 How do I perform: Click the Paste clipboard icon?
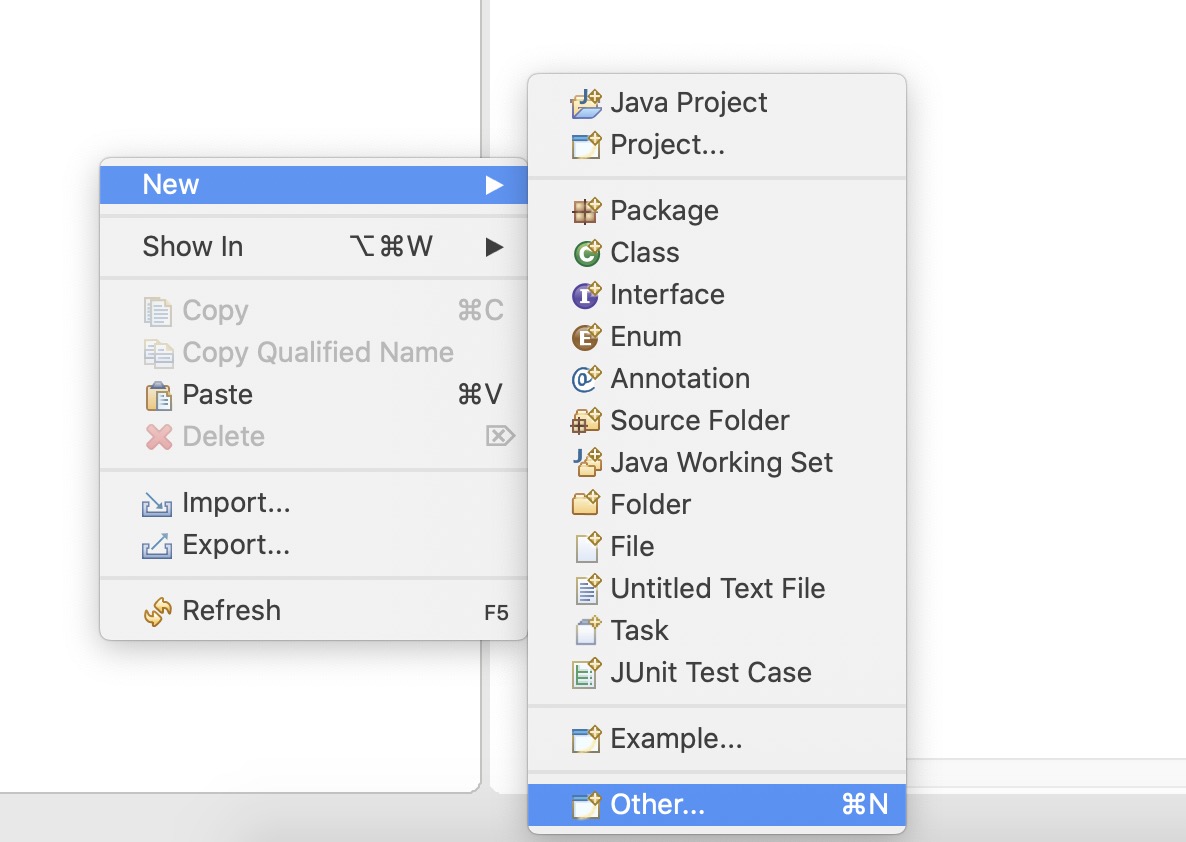pos(158,396)
